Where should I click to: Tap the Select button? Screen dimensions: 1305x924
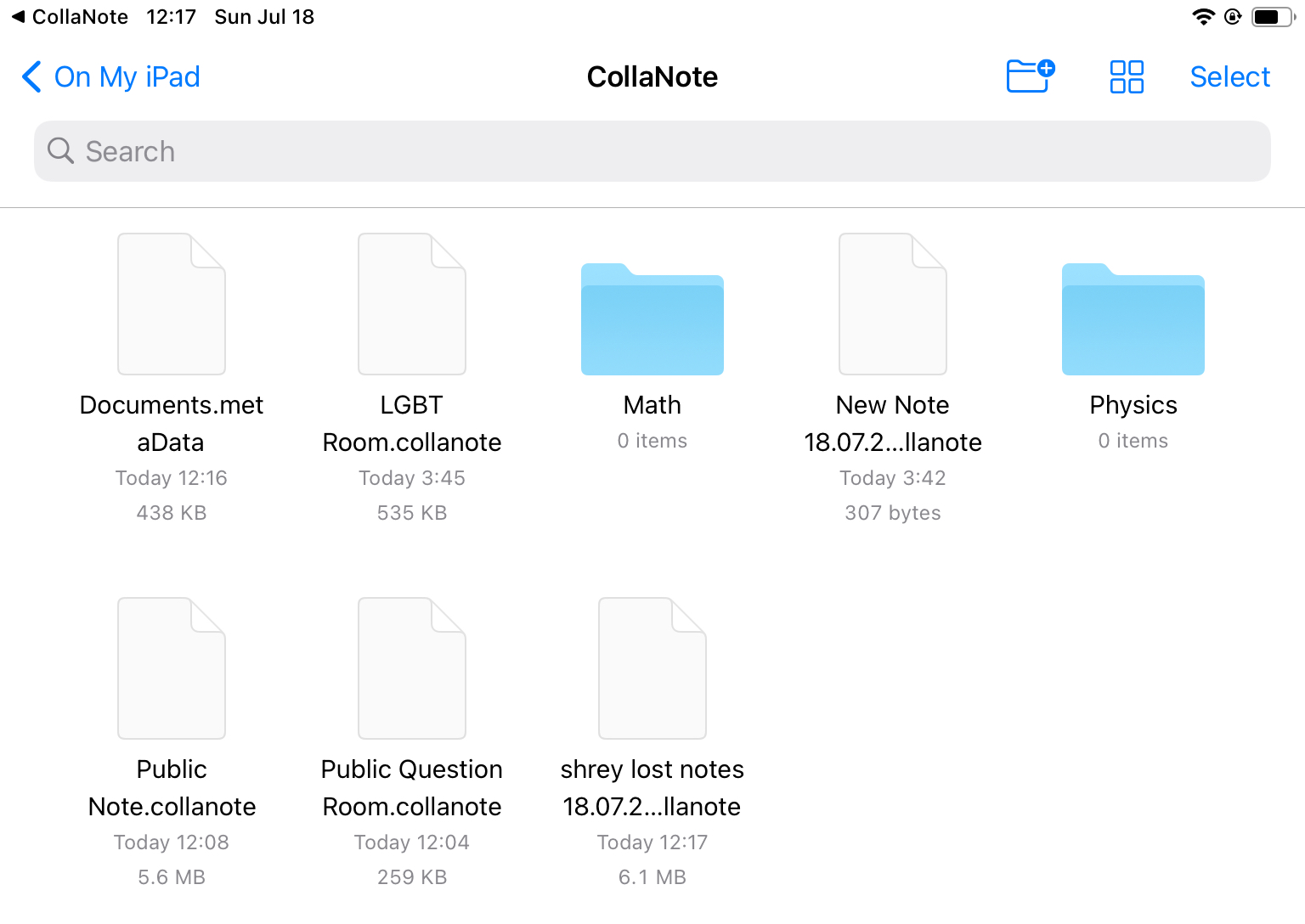[1229, 76]
